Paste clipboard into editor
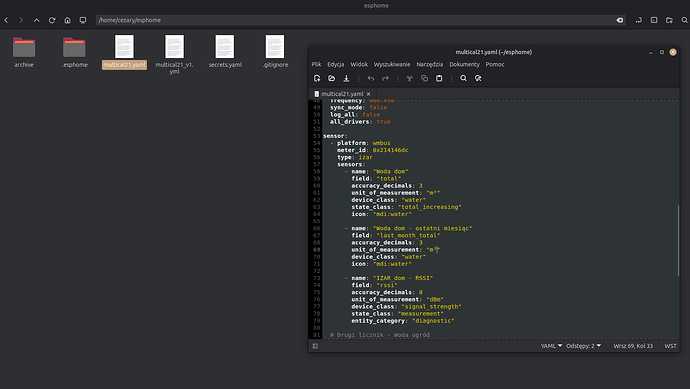 coord(439,78)
